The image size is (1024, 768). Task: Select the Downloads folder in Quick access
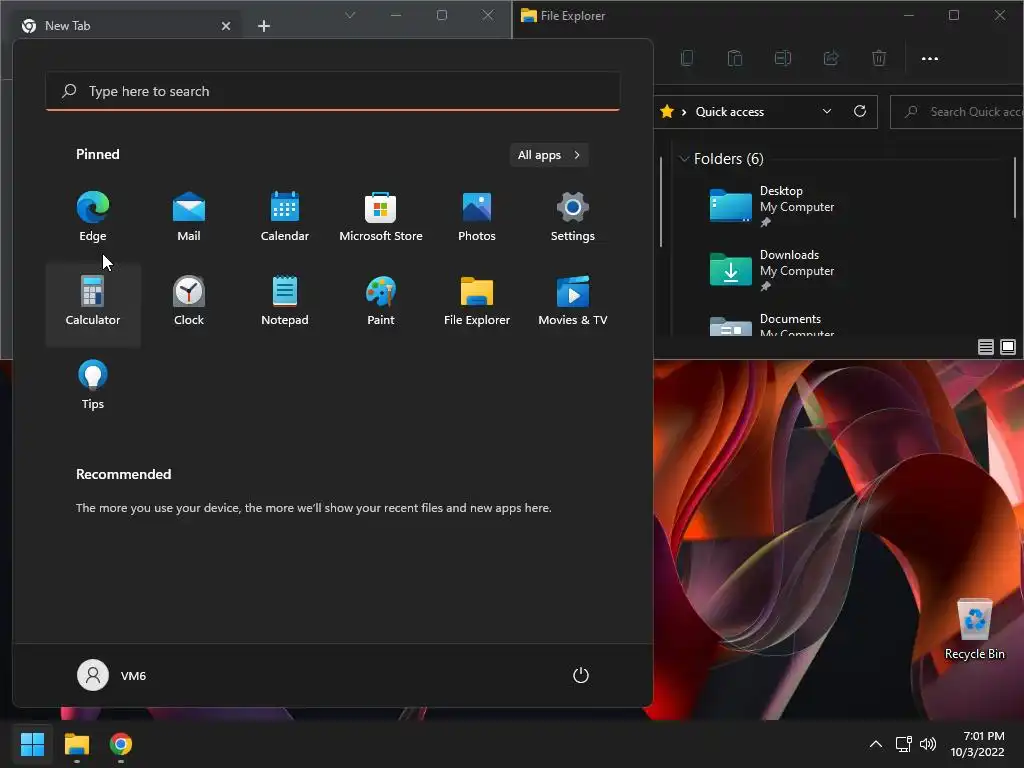773,271
